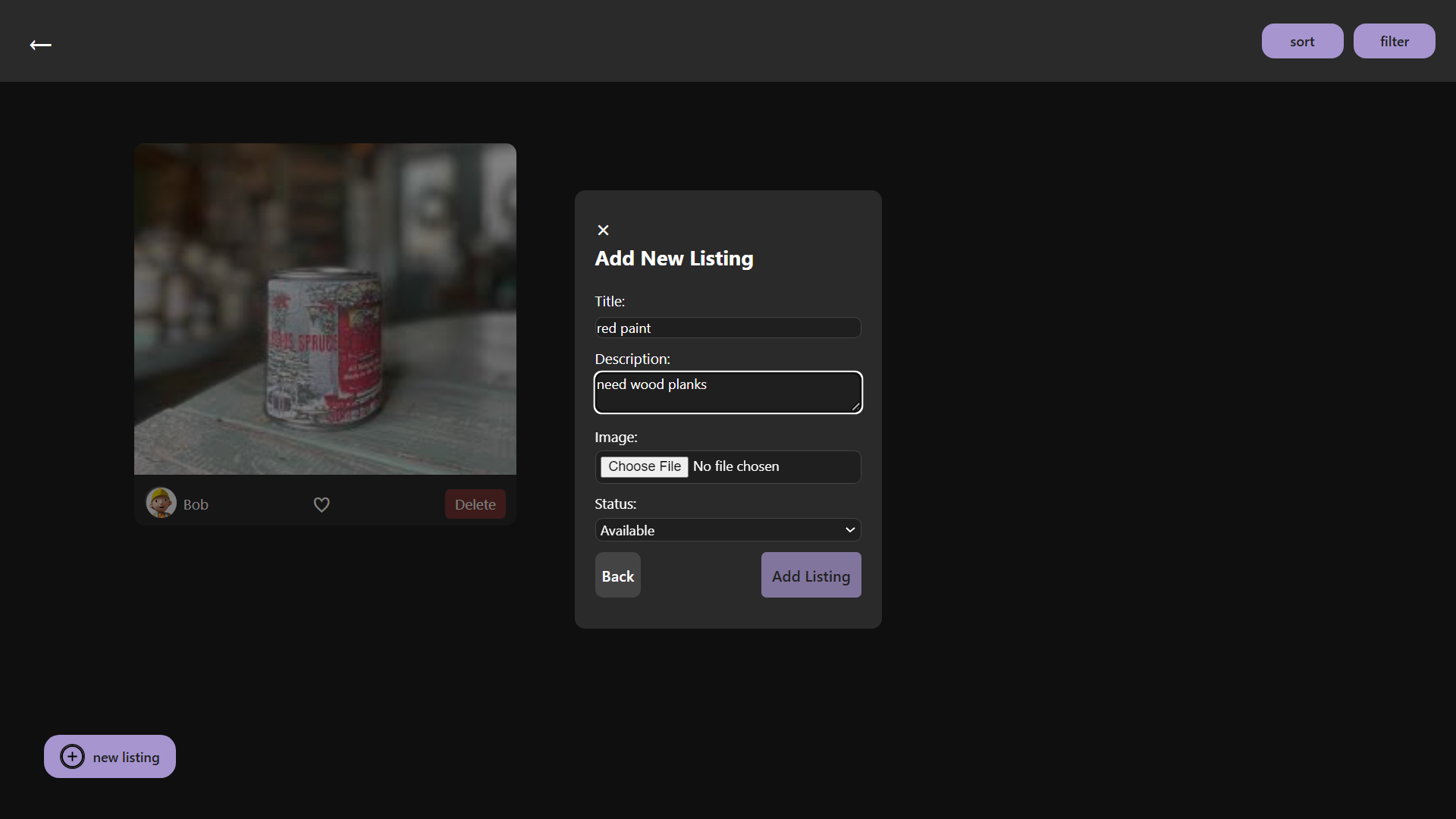Click the plus circle icon for a new listing
The height and width of the screenshot is (819, 1456).
click(x=72, y=757)
